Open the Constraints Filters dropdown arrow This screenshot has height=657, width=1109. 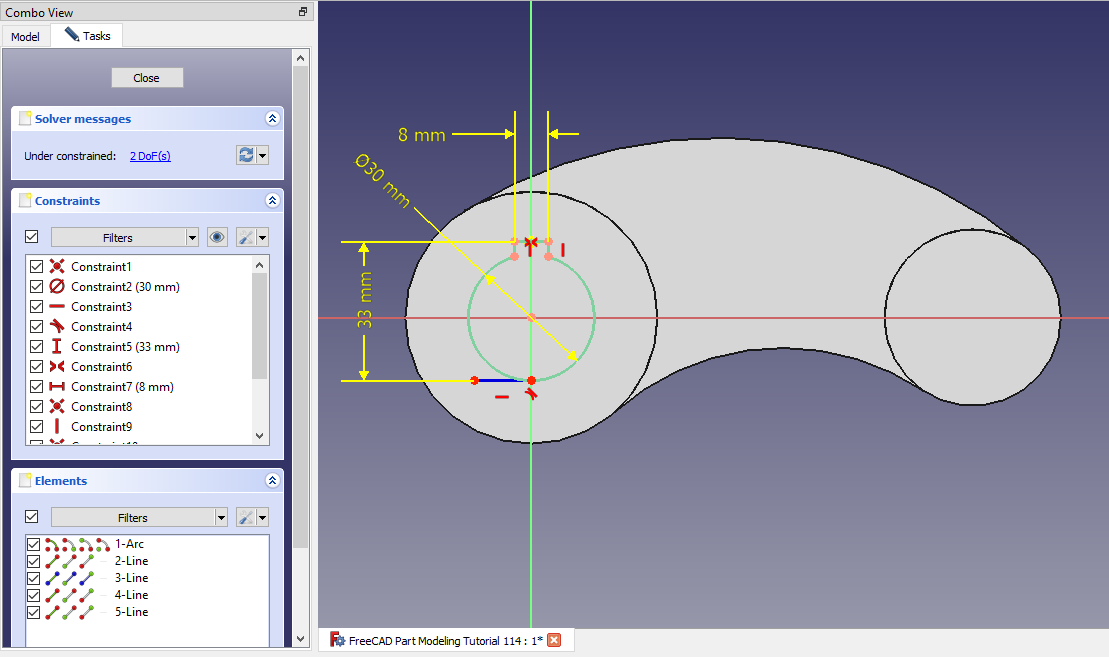tap(192, 237)
